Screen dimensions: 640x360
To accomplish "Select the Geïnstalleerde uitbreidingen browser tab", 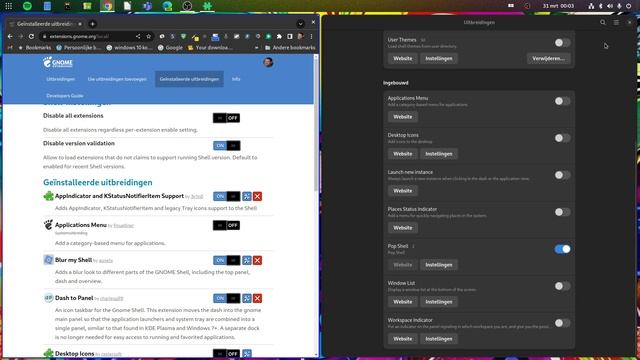I will [x=45, y=24].
